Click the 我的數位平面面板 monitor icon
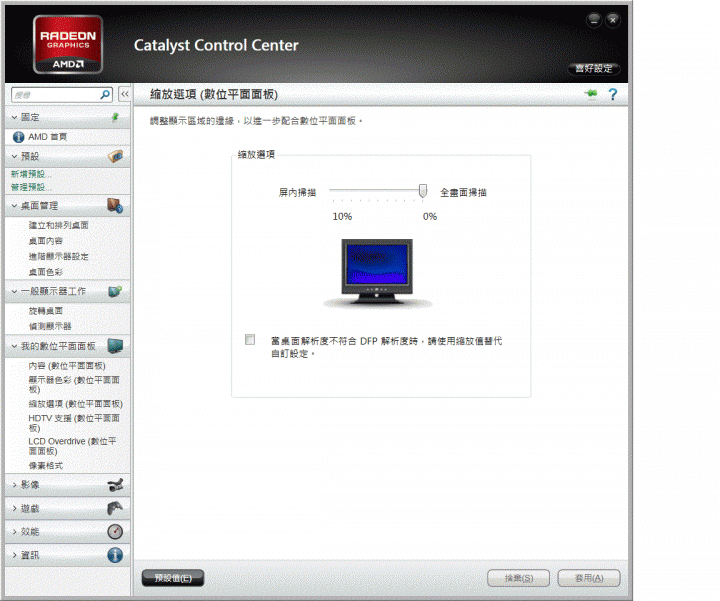 coord(115,346)
